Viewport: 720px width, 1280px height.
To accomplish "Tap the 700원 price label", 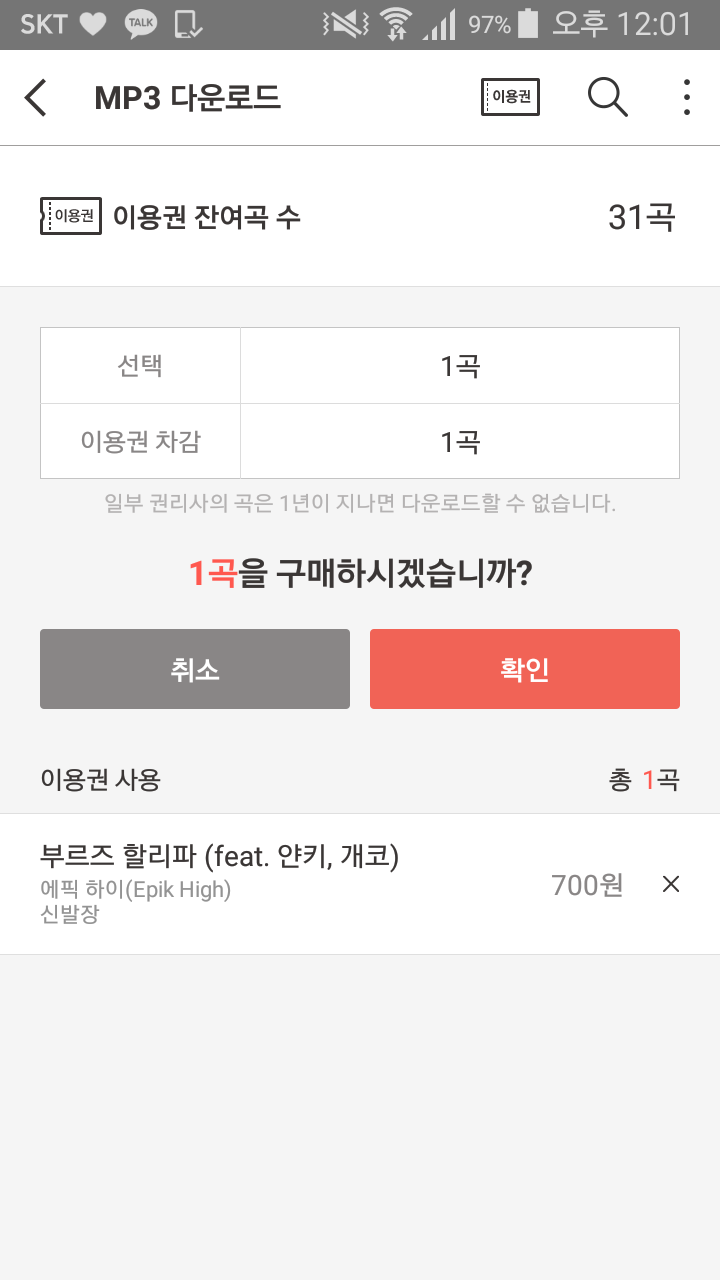I will coord(587,885).
